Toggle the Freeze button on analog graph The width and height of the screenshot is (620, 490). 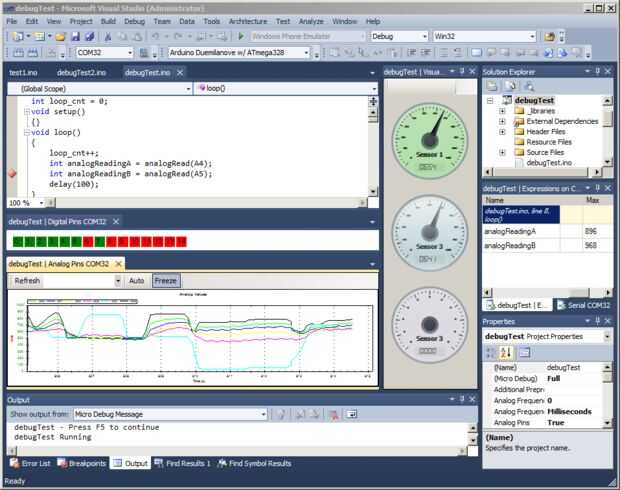(x=165, y=281)
